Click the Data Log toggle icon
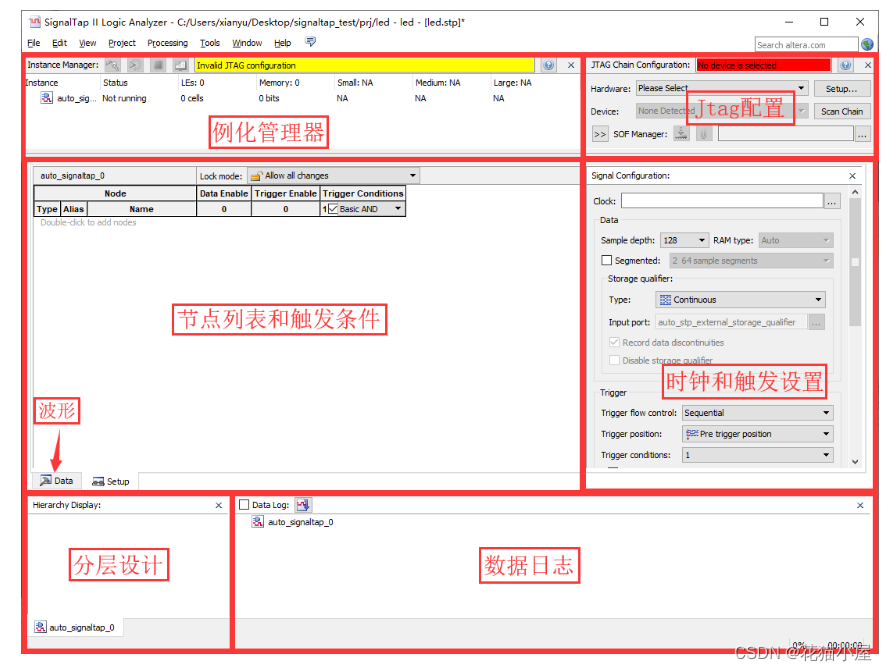 303,505
